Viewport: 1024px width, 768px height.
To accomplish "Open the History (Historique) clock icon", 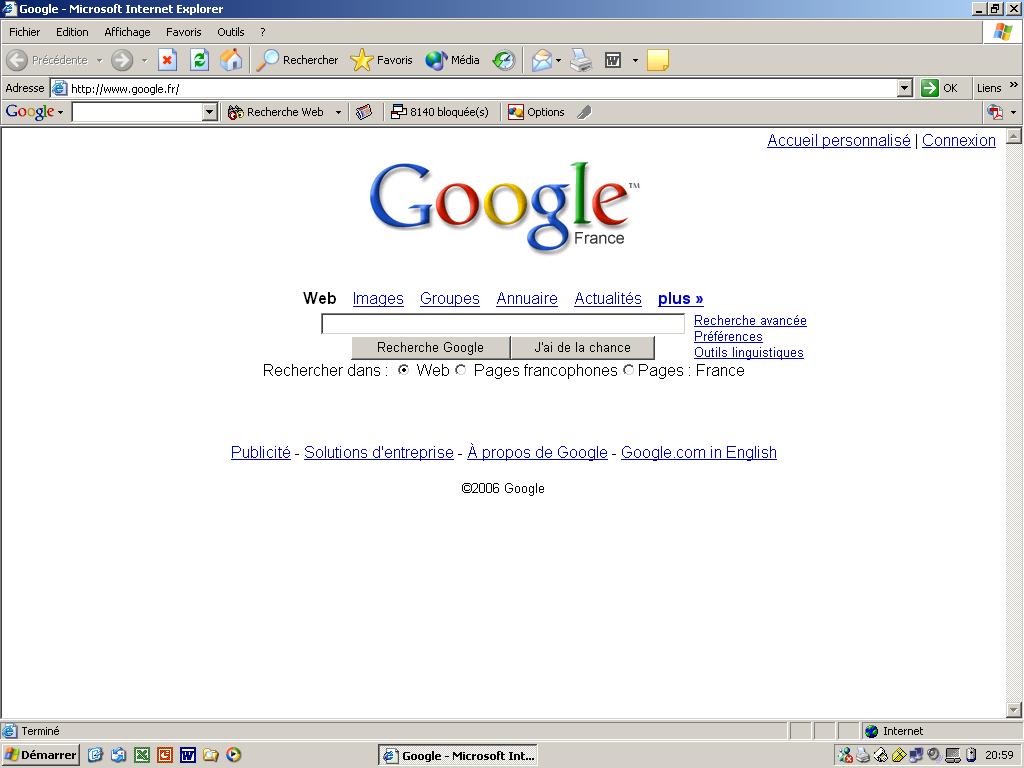I will 504,60.
